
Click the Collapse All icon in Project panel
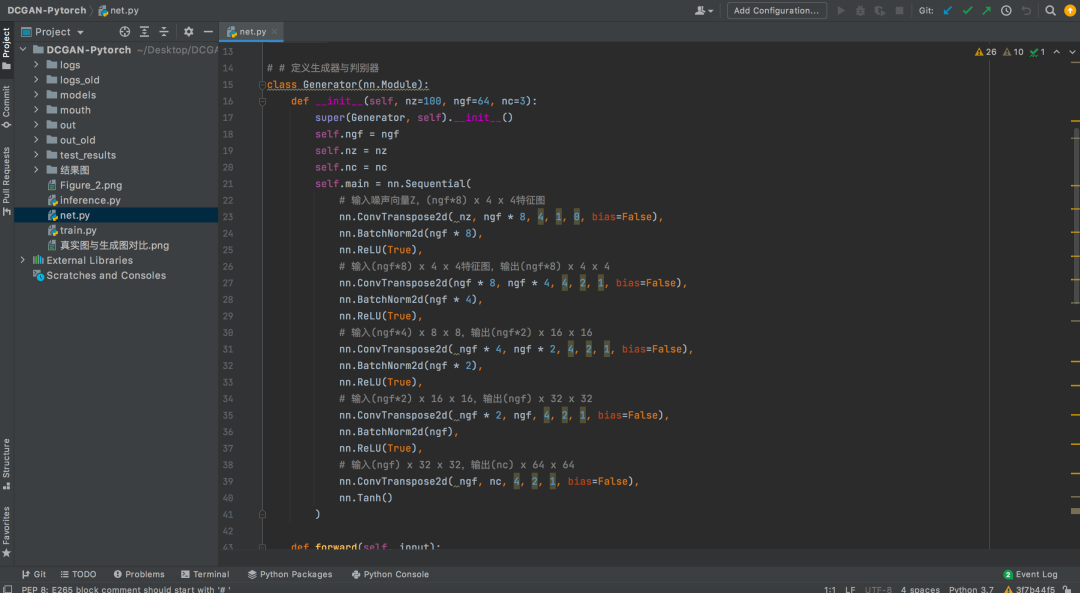point(164,32)
